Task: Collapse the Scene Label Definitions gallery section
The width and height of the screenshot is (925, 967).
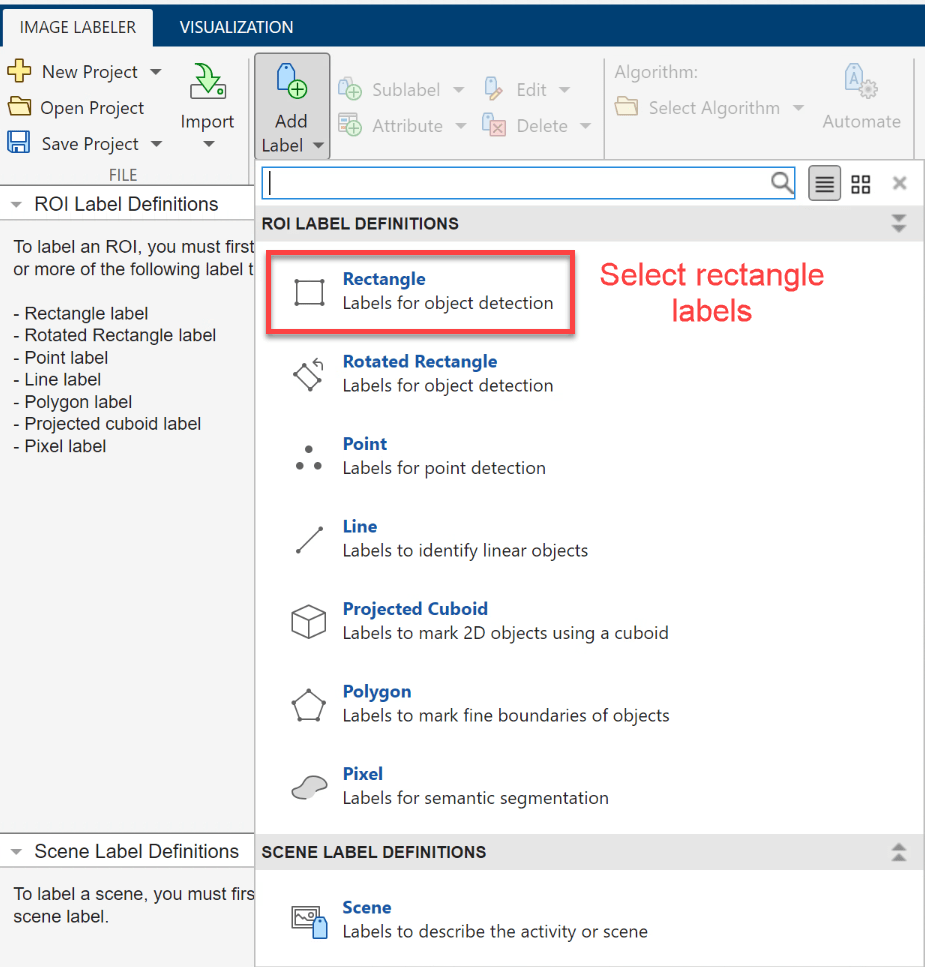Action: pyautogui.click(x=898, y=852)
